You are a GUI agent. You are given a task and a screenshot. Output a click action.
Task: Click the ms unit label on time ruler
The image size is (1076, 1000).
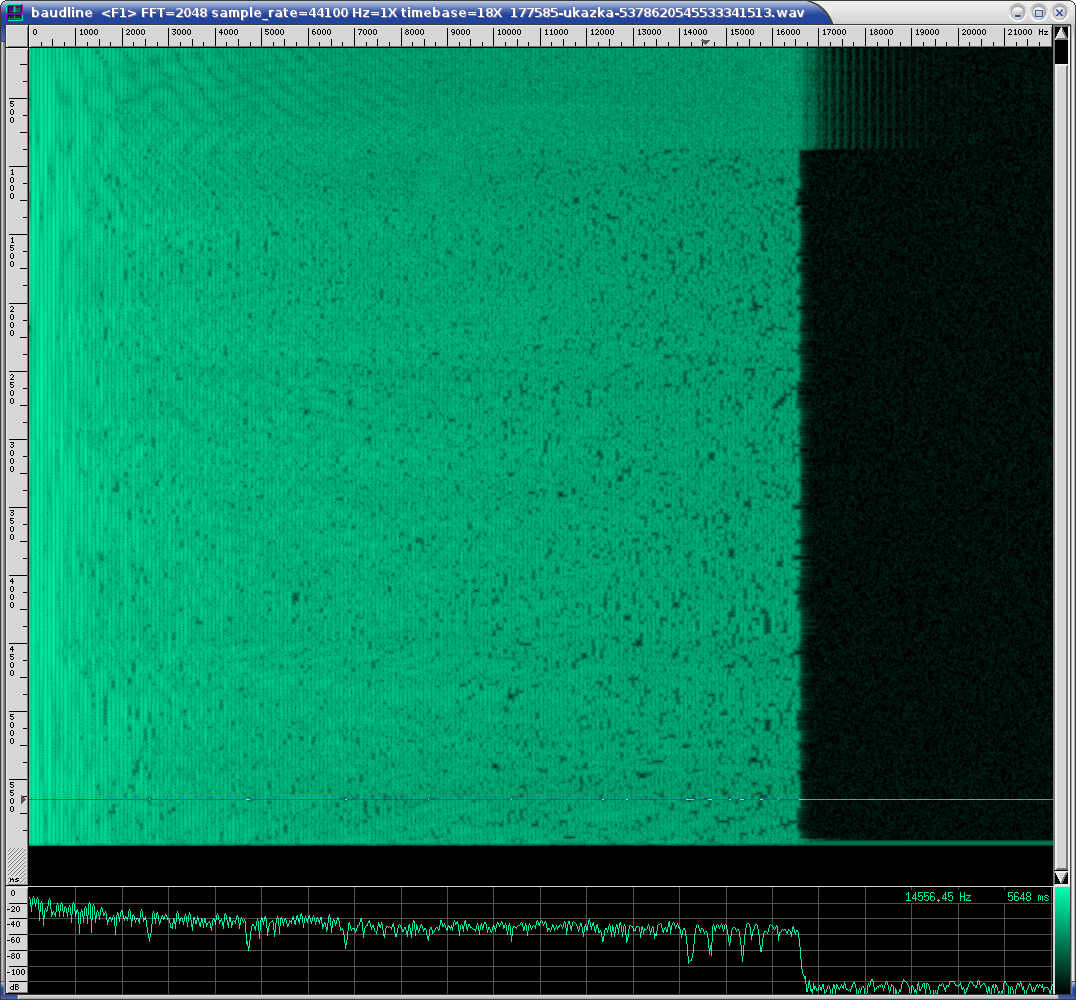tap(14, 879)
